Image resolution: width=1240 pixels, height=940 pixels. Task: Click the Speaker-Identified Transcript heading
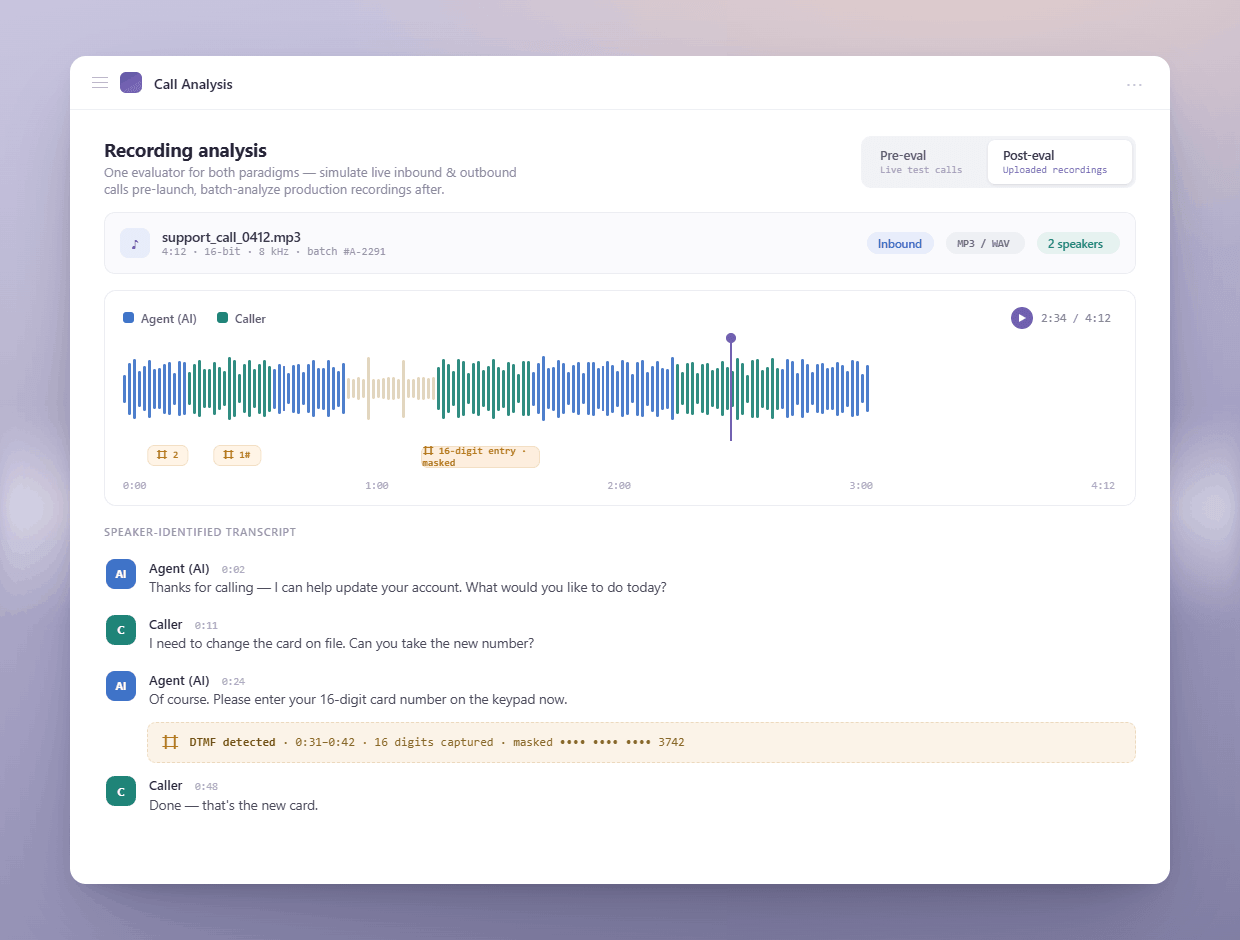click(200, 532)
